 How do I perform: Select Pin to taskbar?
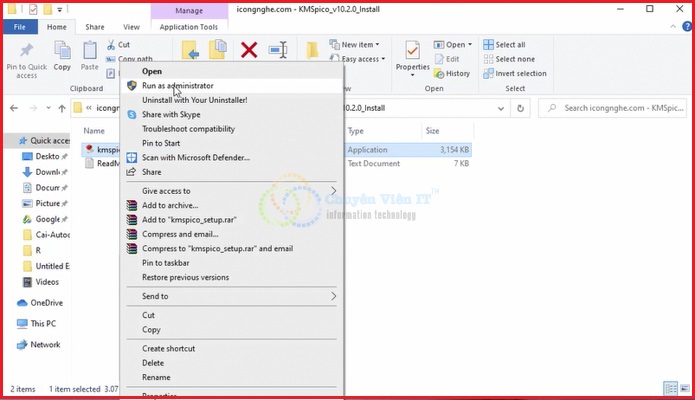pyautogui.click(x=231, y=263)
